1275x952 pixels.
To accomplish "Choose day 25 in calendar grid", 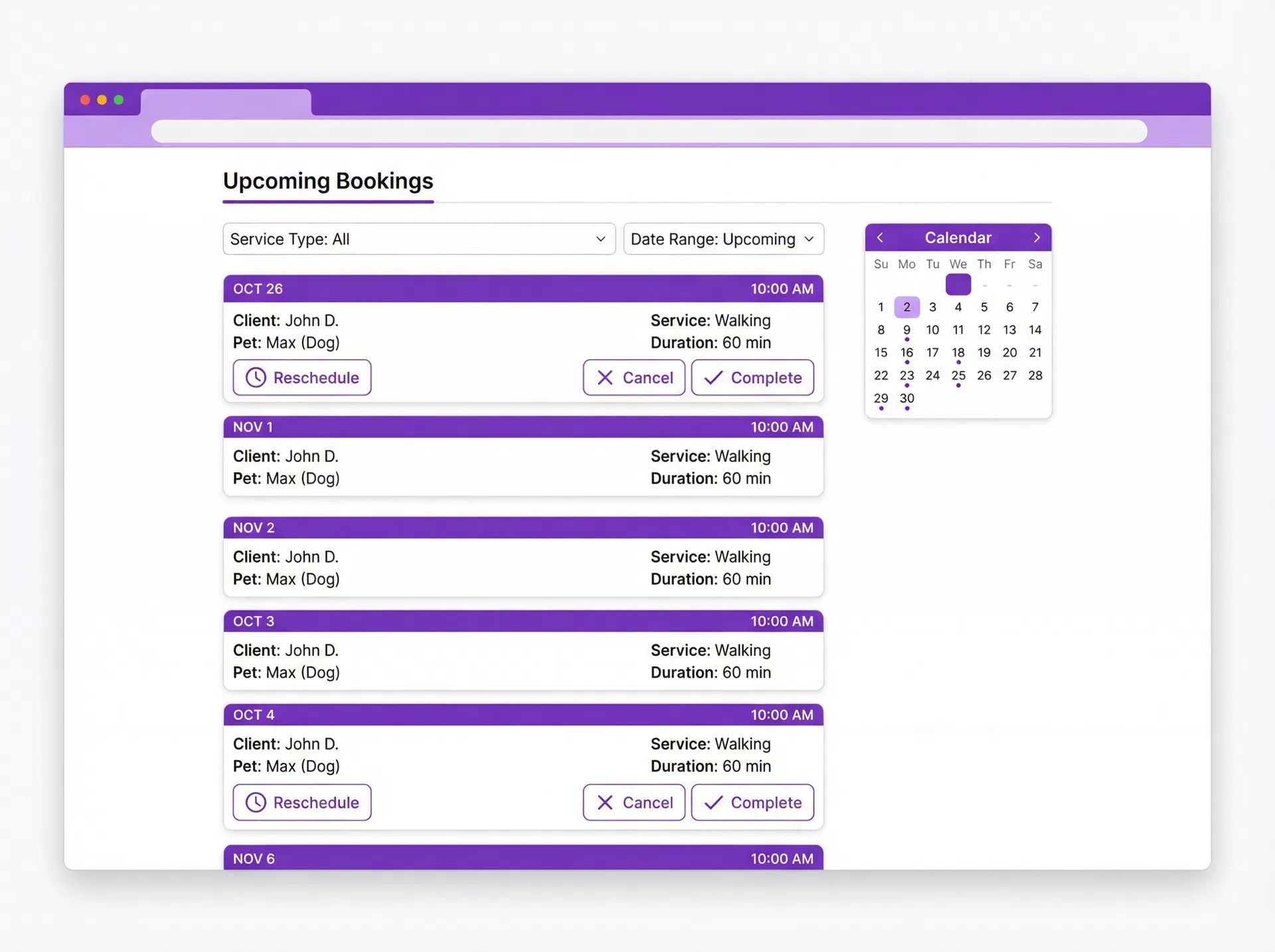I will [958, 376].
